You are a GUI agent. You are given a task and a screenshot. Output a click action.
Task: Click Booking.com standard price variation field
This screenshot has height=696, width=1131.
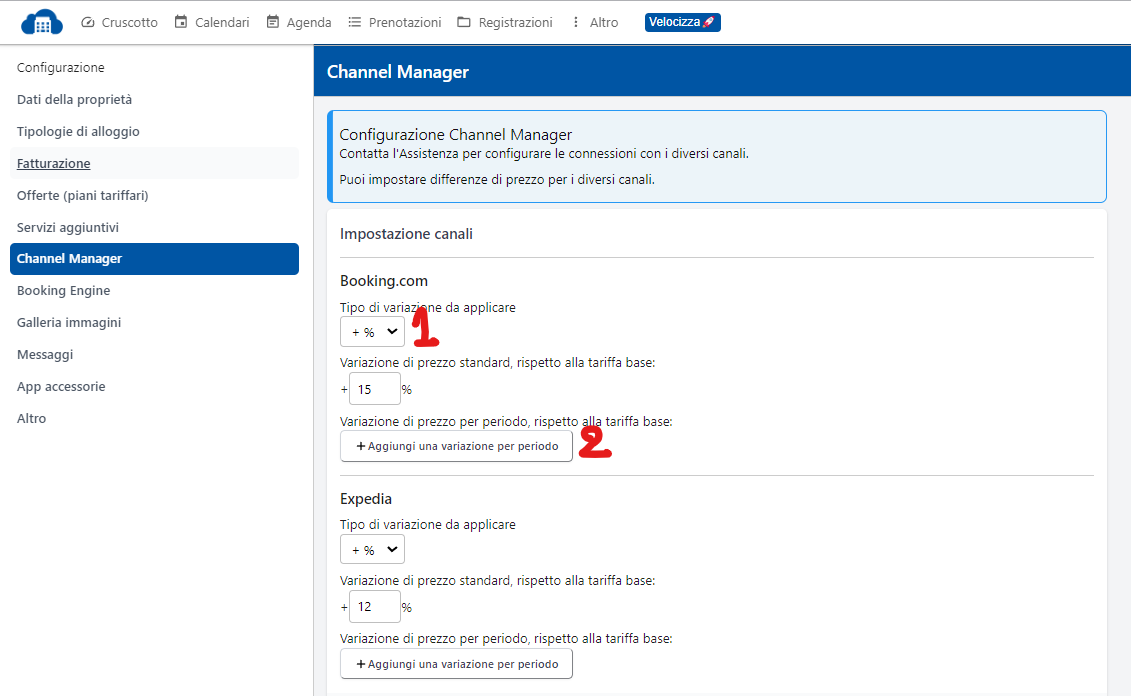[x=374, y=389]
